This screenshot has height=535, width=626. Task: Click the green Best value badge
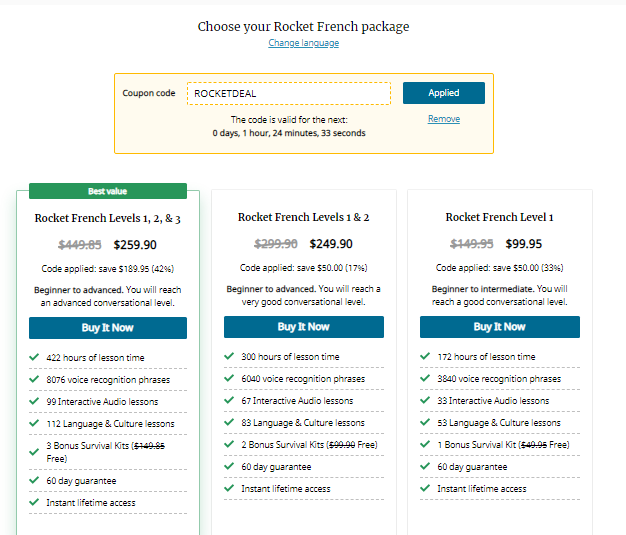[108, 191]
